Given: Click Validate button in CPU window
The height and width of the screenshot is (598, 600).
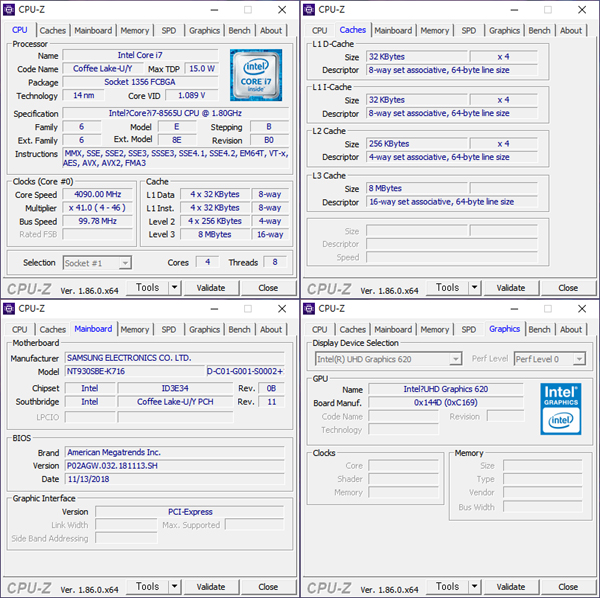Looking at the screenshot, I should pyautogui.click(x=211, y=288).
